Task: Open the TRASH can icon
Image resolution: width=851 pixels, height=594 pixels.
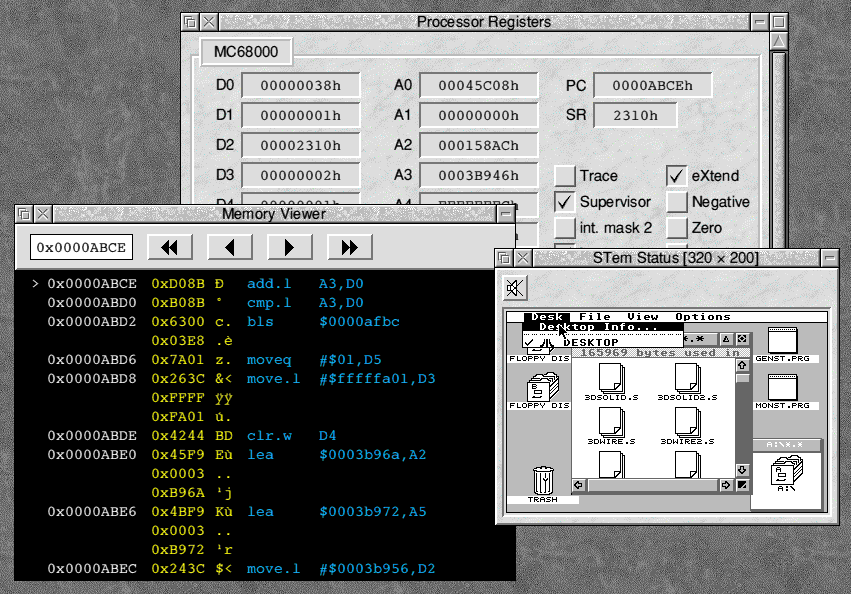Action: [x=542, y=481]
